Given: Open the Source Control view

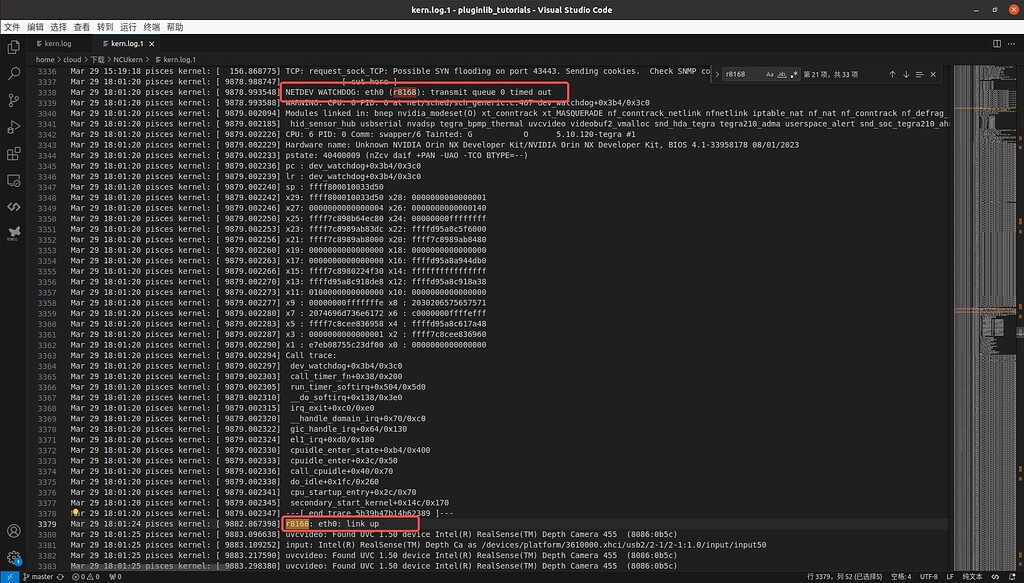Looking at the screenshot, I should click(13, 100).
